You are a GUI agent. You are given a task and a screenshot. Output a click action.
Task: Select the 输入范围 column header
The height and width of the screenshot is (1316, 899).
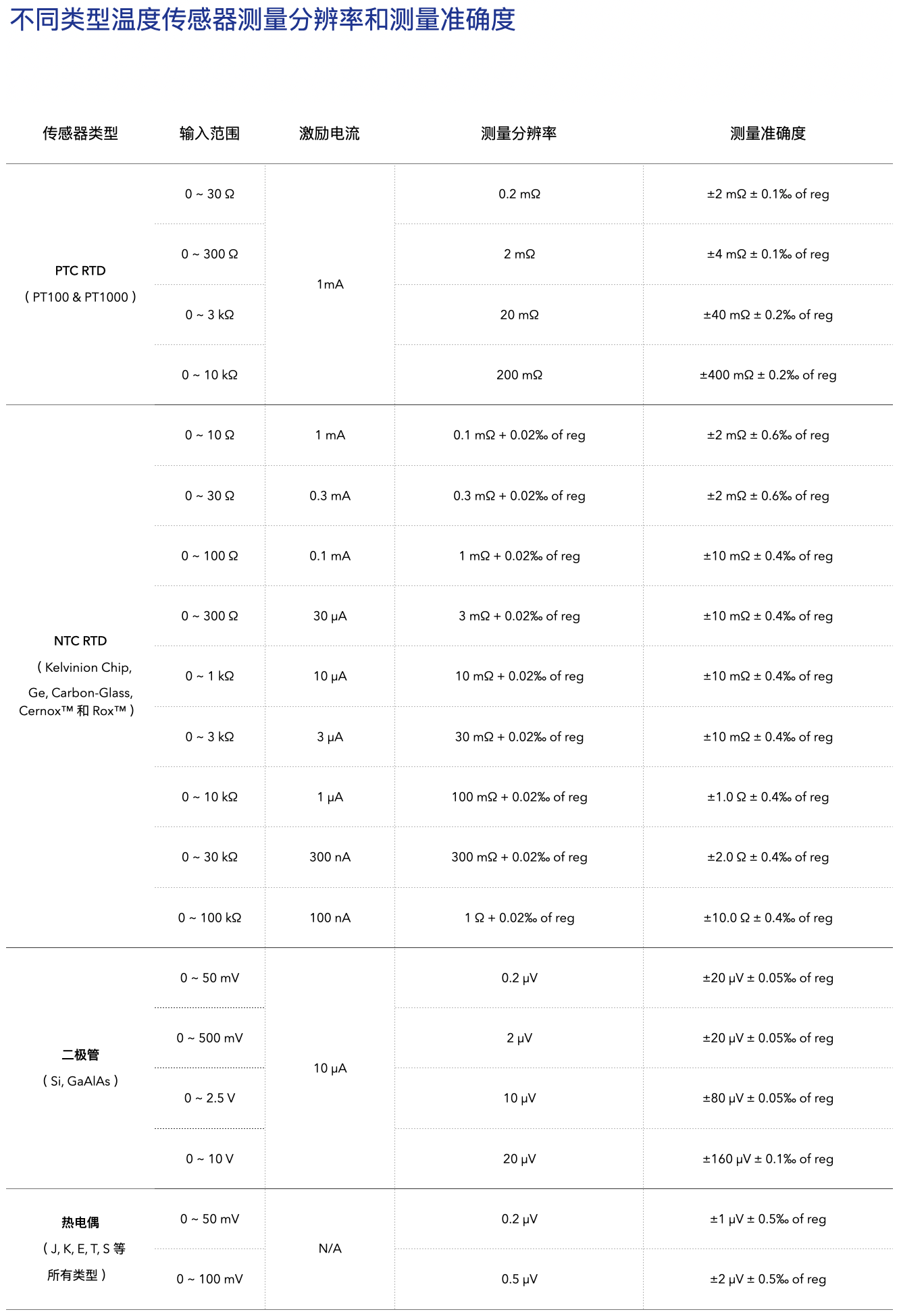(x=209, y=134)
